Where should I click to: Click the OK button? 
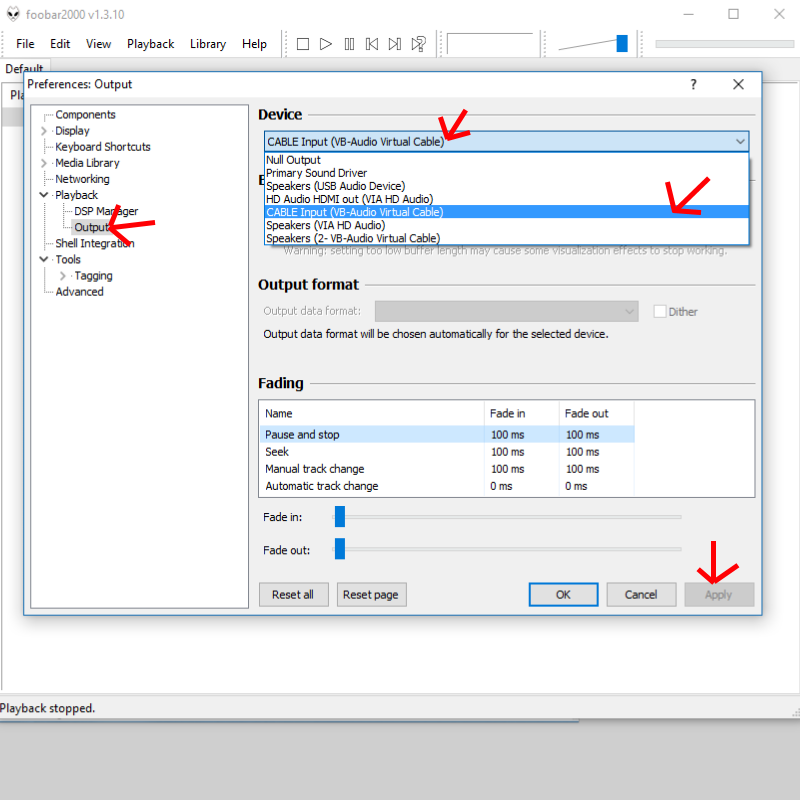(x=563, y=594)
